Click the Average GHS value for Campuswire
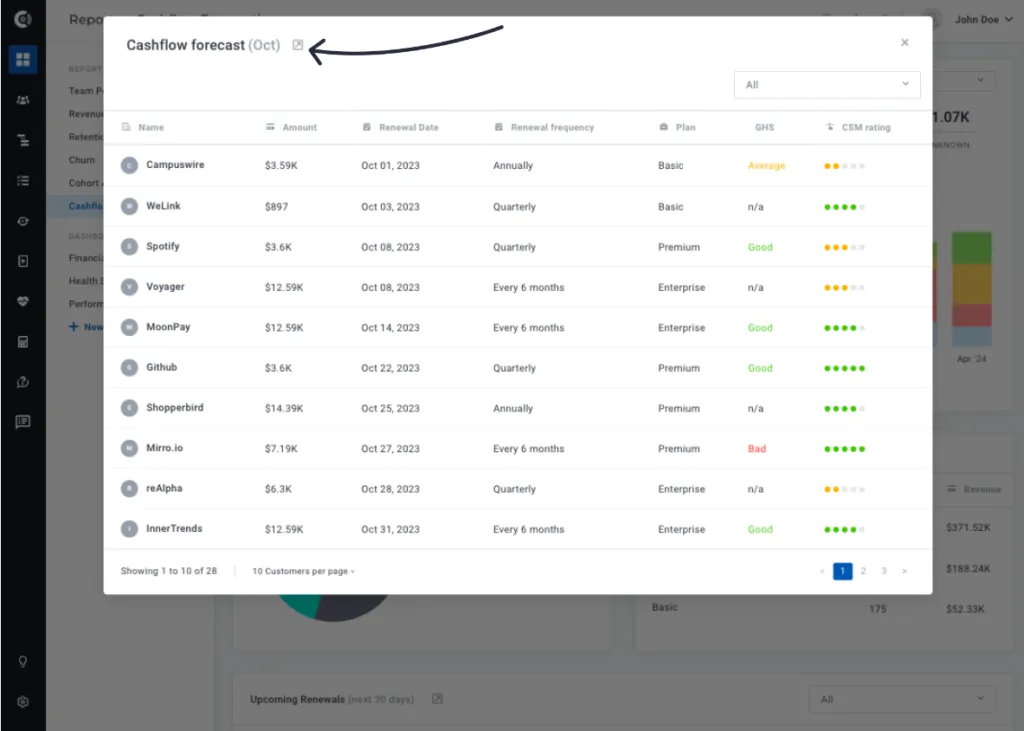The width and height of the screenshot is (1024, 731). (x=767, y=166)
